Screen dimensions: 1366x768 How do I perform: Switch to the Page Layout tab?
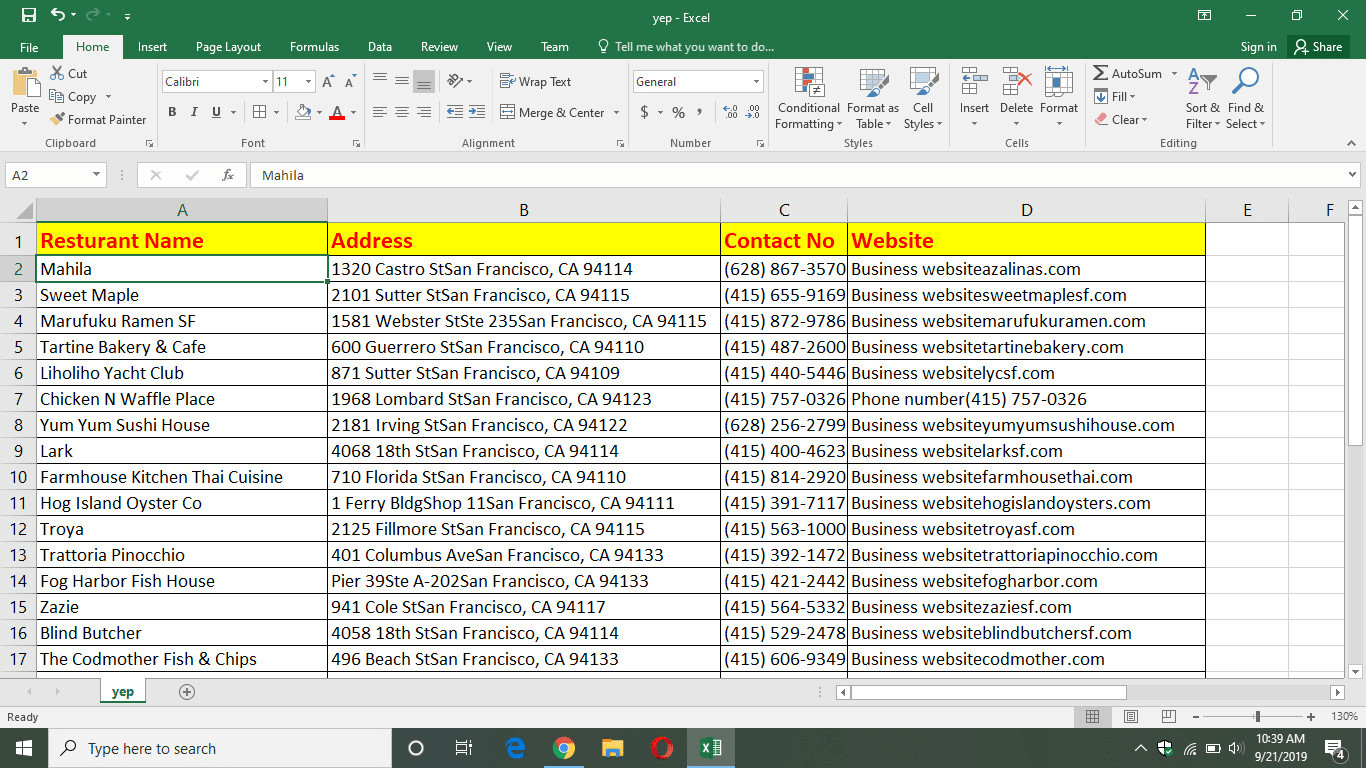[x=228, y=47]
